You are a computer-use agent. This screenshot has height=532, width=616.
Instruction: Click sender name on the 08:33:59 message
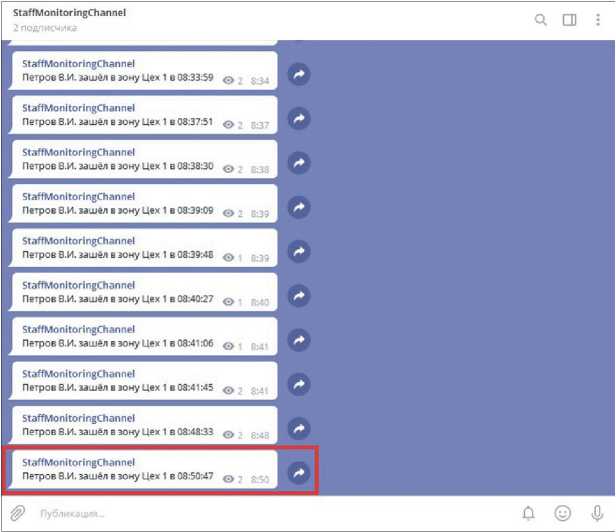[x=78, y=64]
